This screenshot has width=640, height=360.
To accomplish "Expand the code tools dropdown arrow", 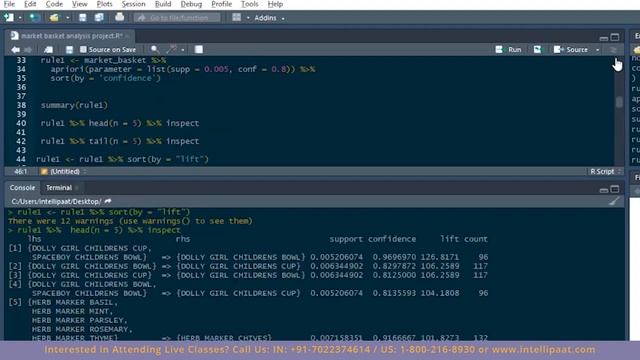I will click(x=183, y=50).
